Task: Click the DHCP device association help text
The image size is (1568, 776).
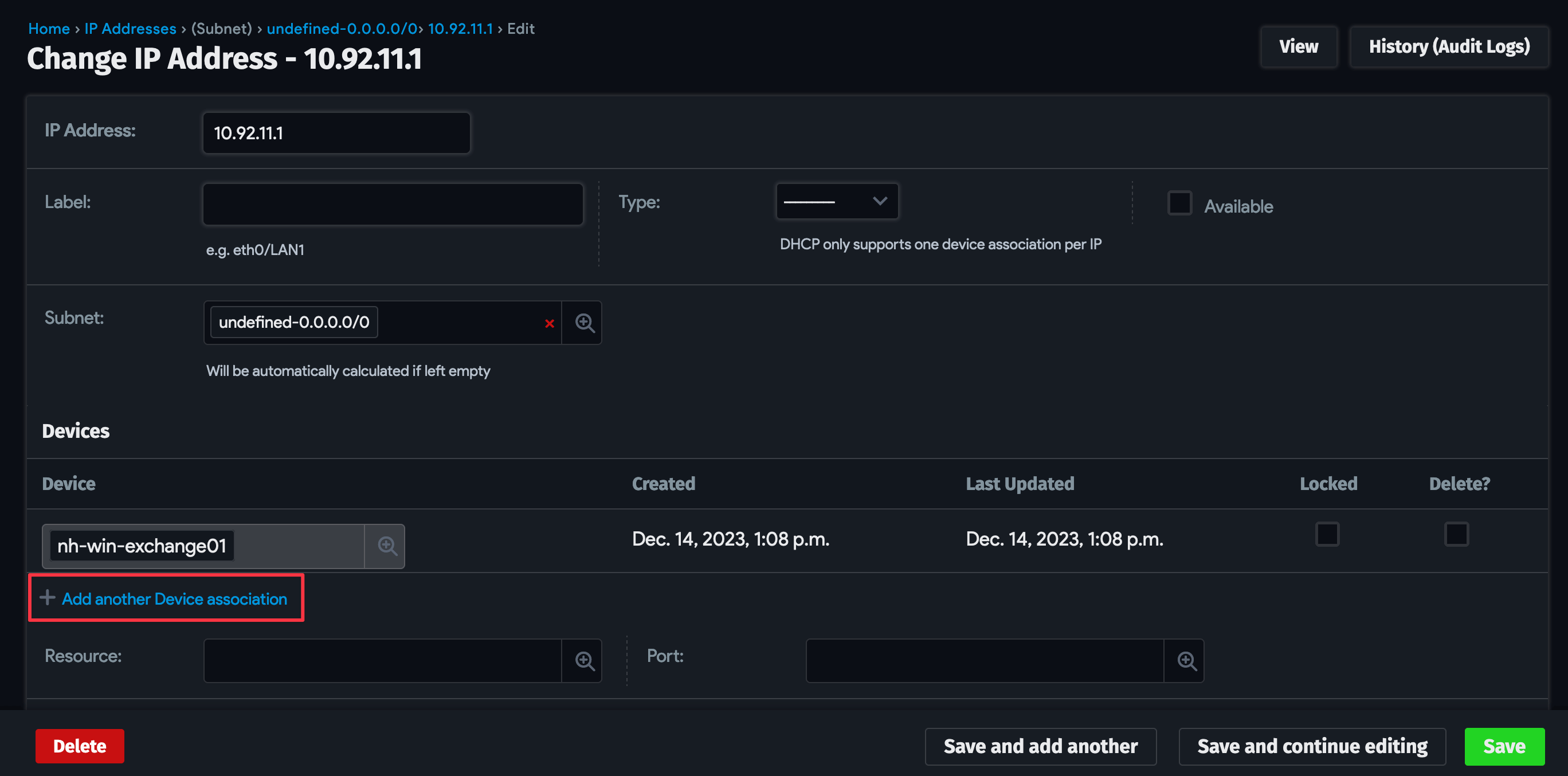Action: tap(940, 244)
